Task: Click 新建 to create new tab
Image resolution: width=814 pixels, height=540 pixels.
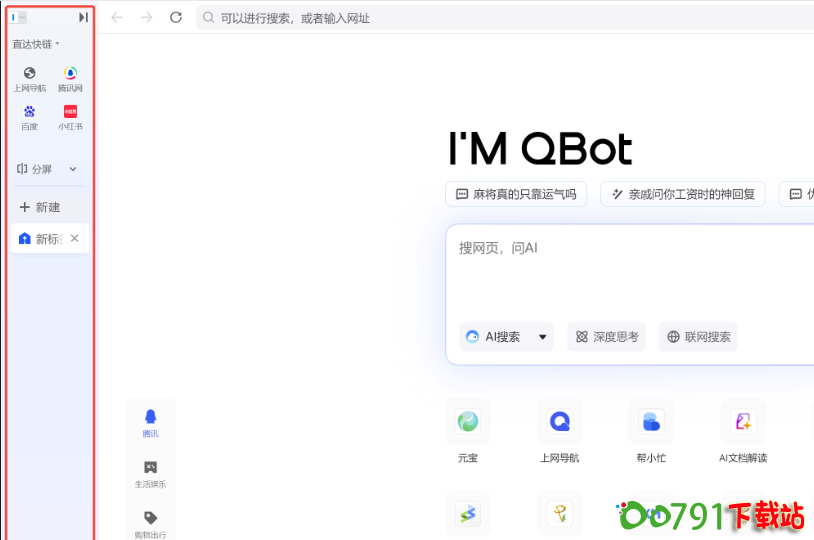Action: tap(40, 207)
